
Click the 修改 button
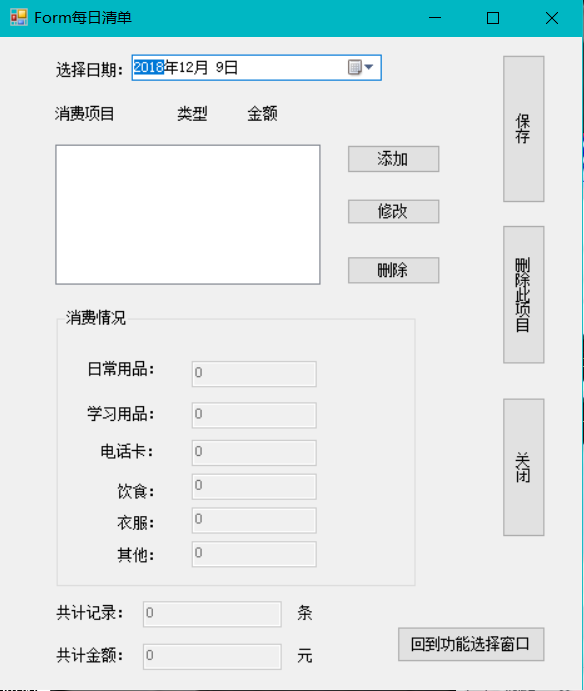(393, 212)
